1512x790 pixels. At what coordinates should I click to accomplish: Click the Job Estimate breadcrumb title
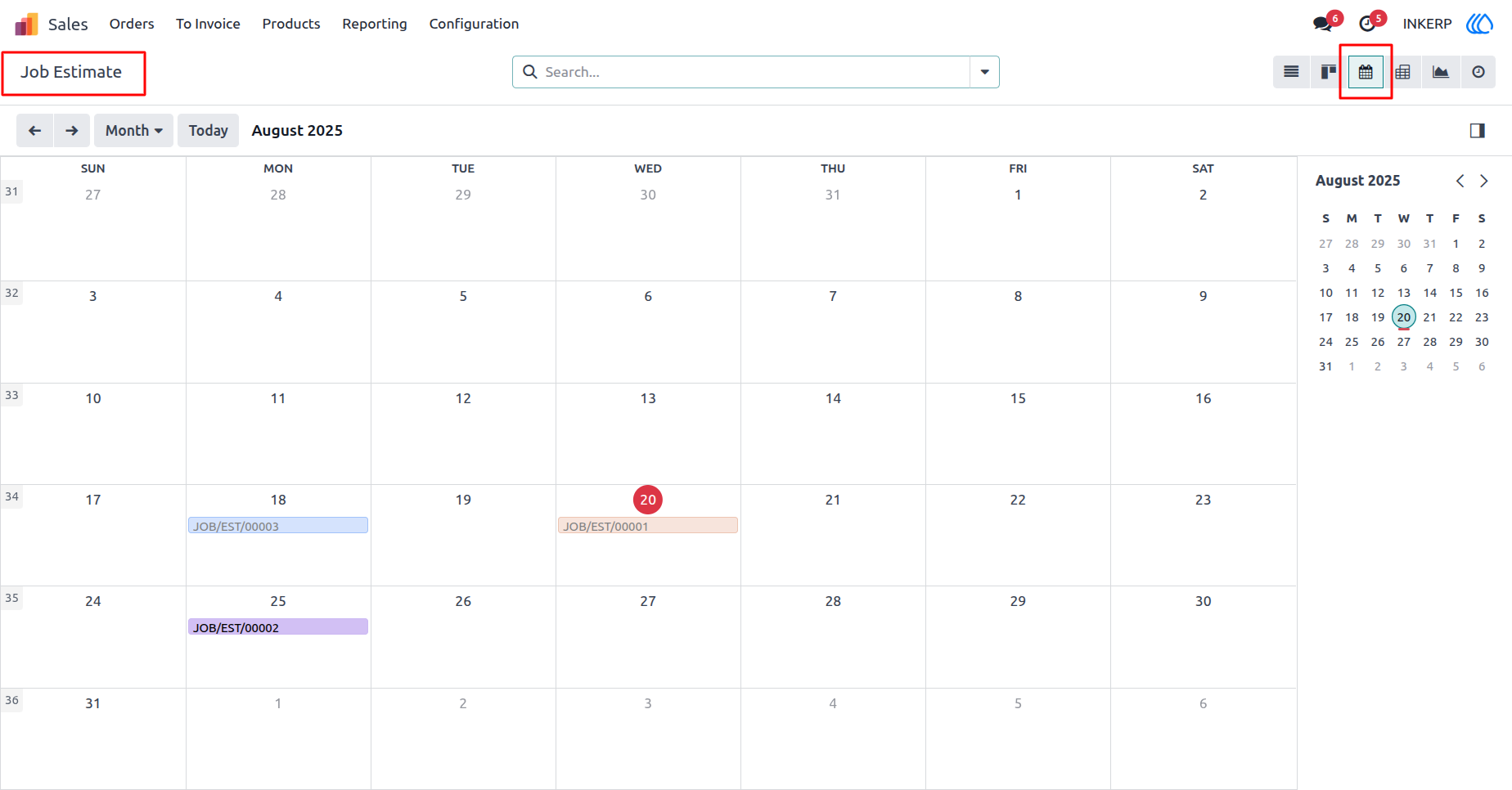click(71, 72)
